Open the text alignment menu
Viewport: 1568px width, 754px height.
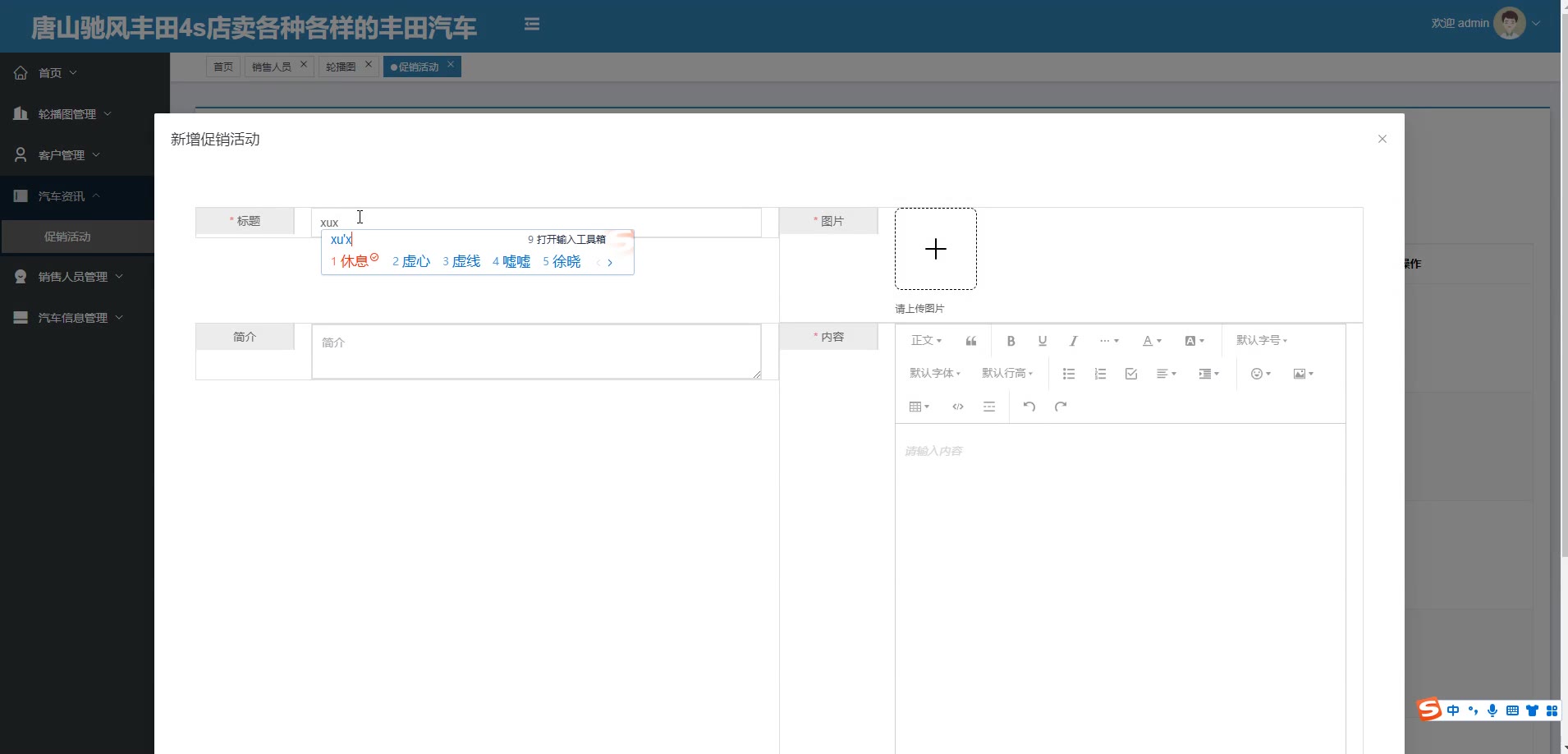click(1167, 374)
